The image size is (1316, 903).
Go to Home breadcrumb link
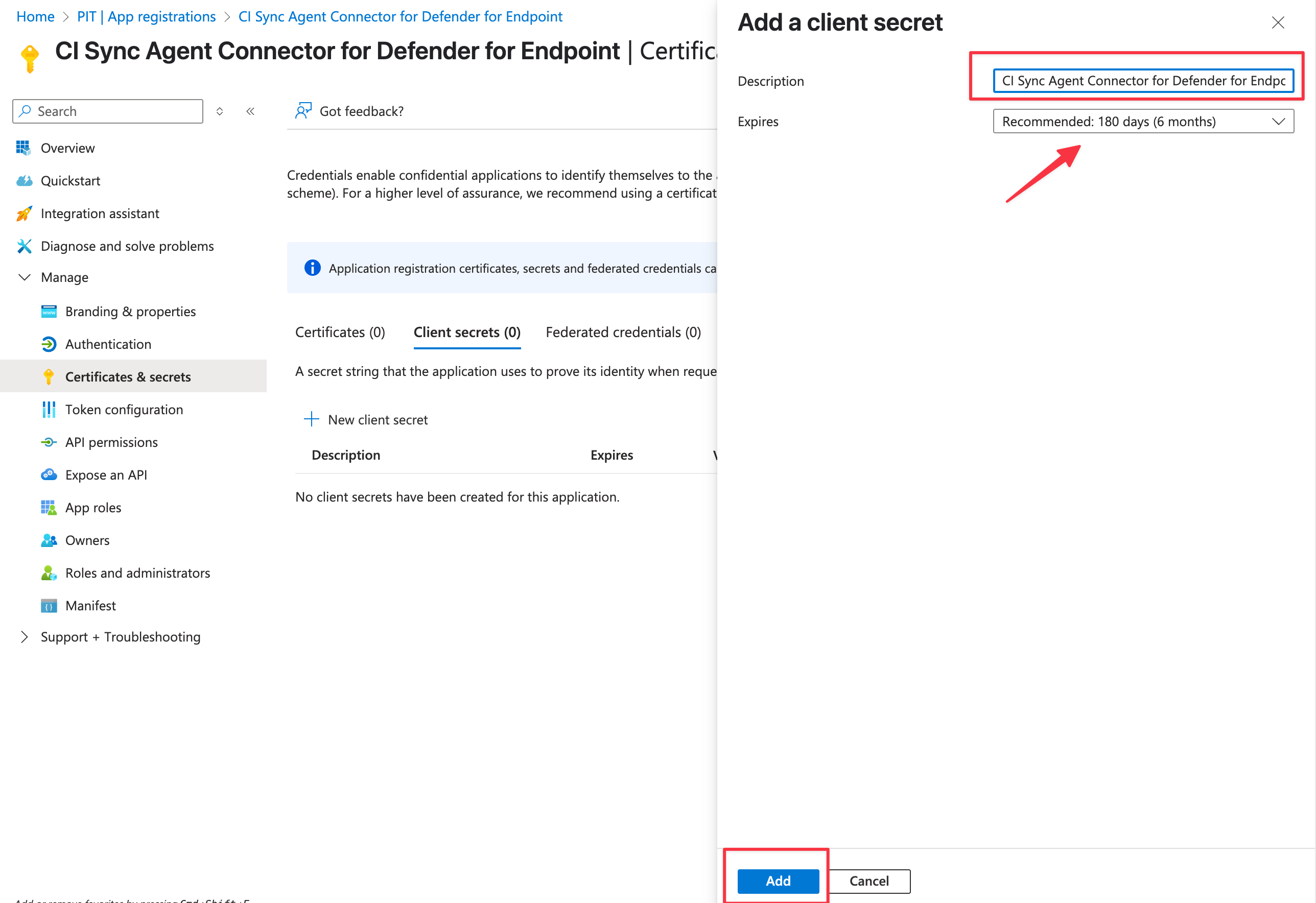[35, 16]
